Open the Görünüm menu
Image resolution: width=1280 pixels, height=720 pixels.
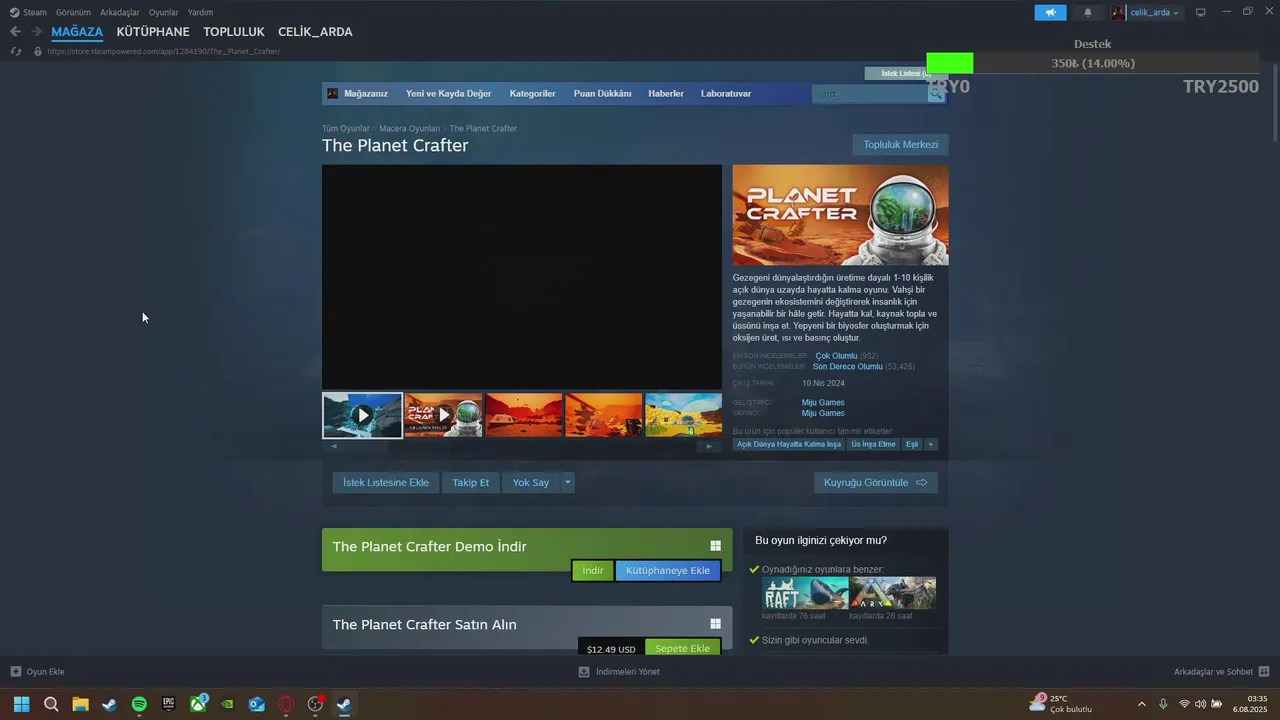73,12
